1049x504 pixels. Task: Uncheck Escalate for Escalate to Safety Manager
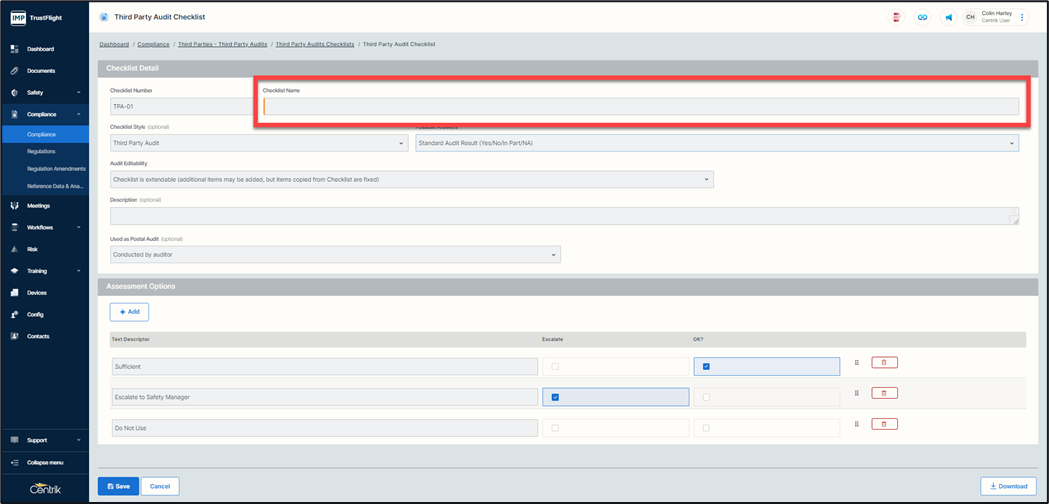click(x=555, y=397)
